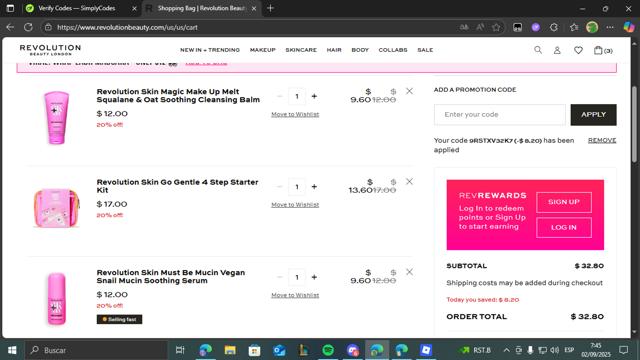Increase quantity of Mucin Soothing Serum
Viewport: 640px width, 360px height.
tap(314, 277)
